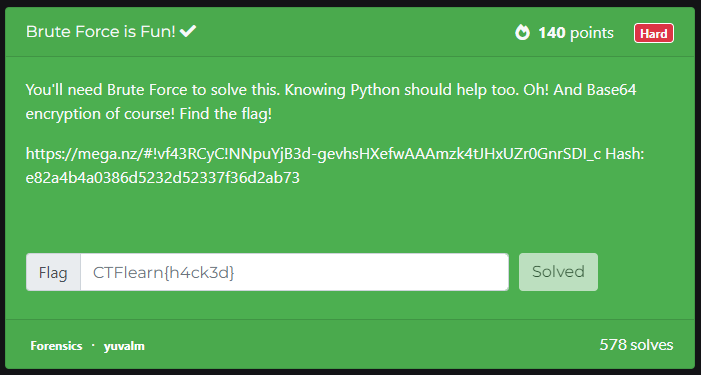The height and width of the screenshot is (375, 701).
Task: Click the card footer area
Action: point(350,344)
